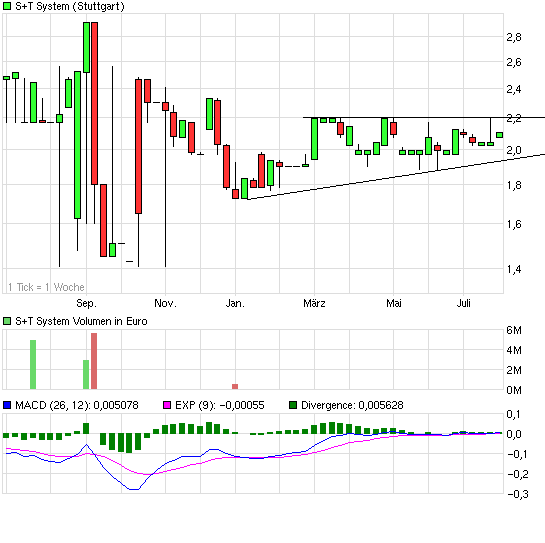This screenshot has height=543, width=545.
Task: Click the 2,4 price axis label
Action: [x=514, y=89]
